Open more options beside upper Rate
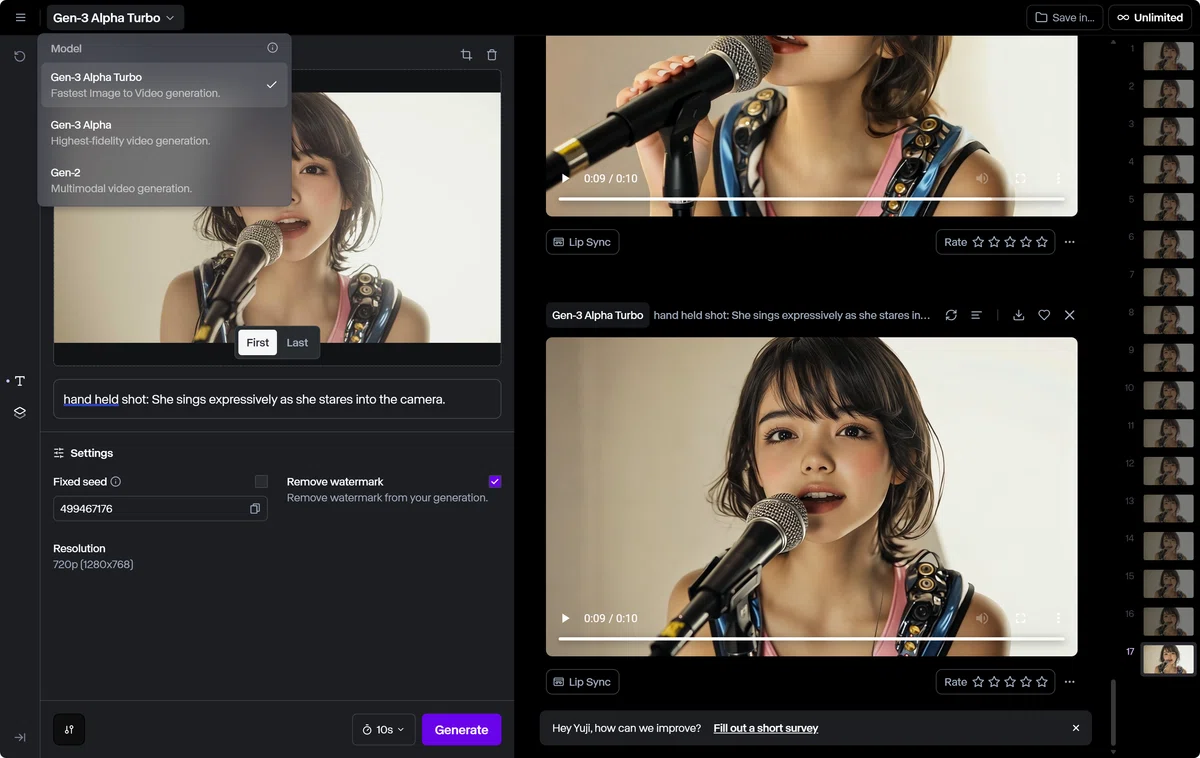1200x758 pixels. pos(1070,242)
